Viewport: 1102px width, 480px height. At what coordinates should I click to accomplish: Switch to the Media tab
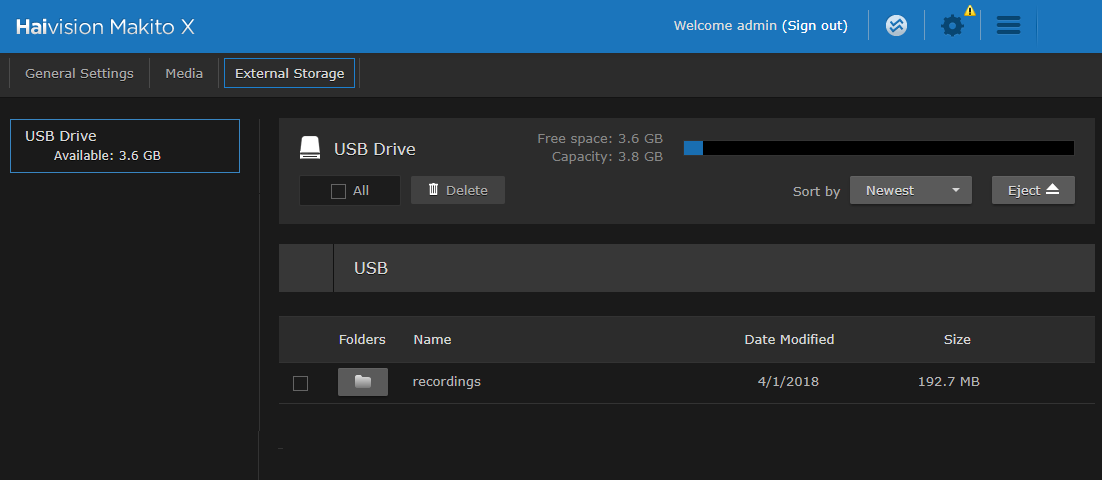tap(184, 73)
